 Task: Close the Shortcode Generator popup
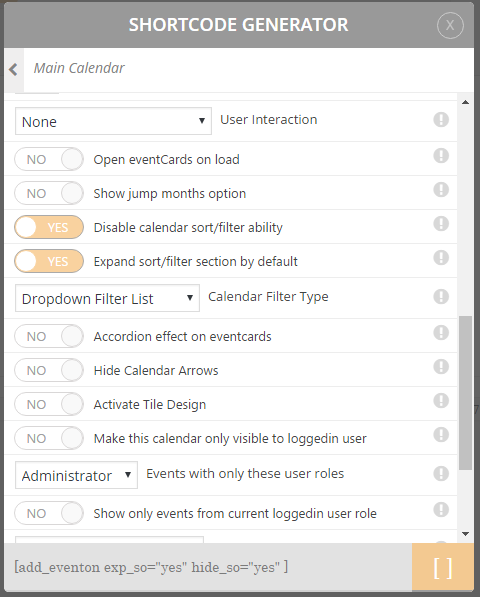450,25
